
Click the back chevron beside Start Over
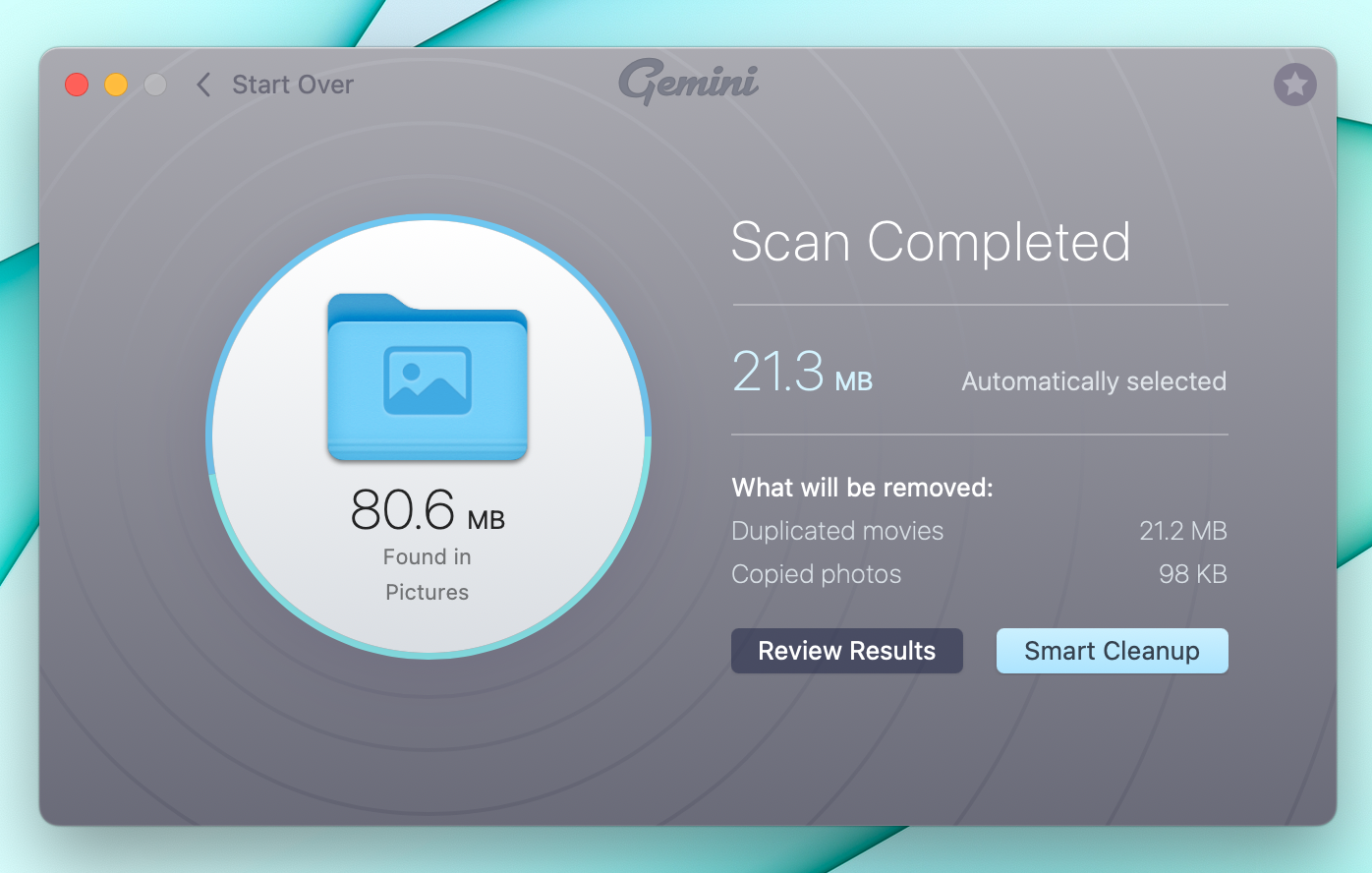[x=203, y=85]
